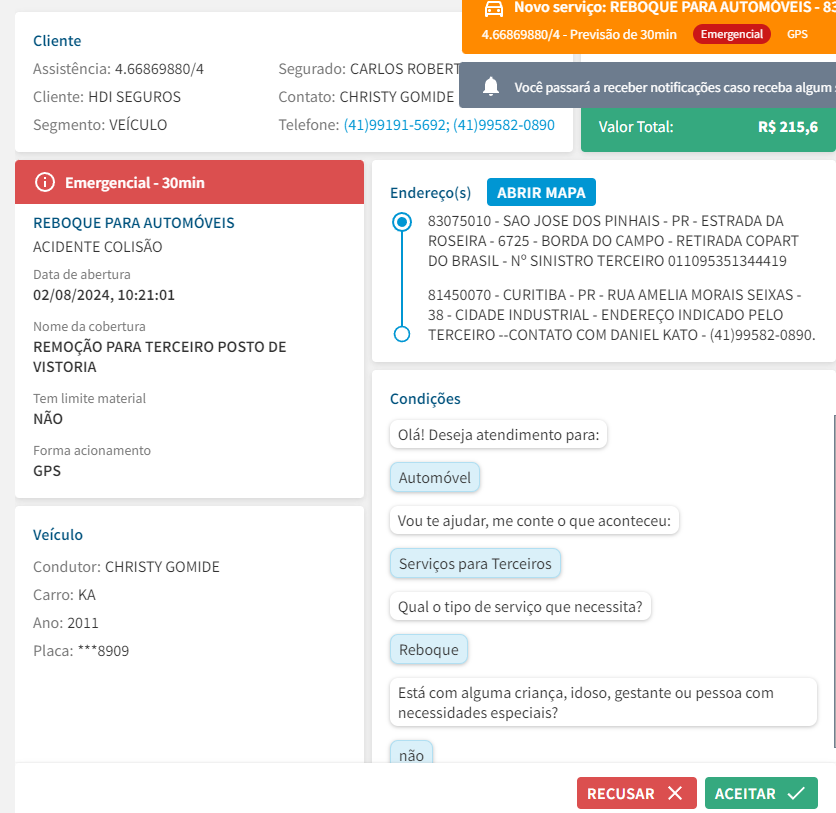836x813 pixels.
Task: Click the red Emergencial badge in the notification
Action: pos(732,34)
